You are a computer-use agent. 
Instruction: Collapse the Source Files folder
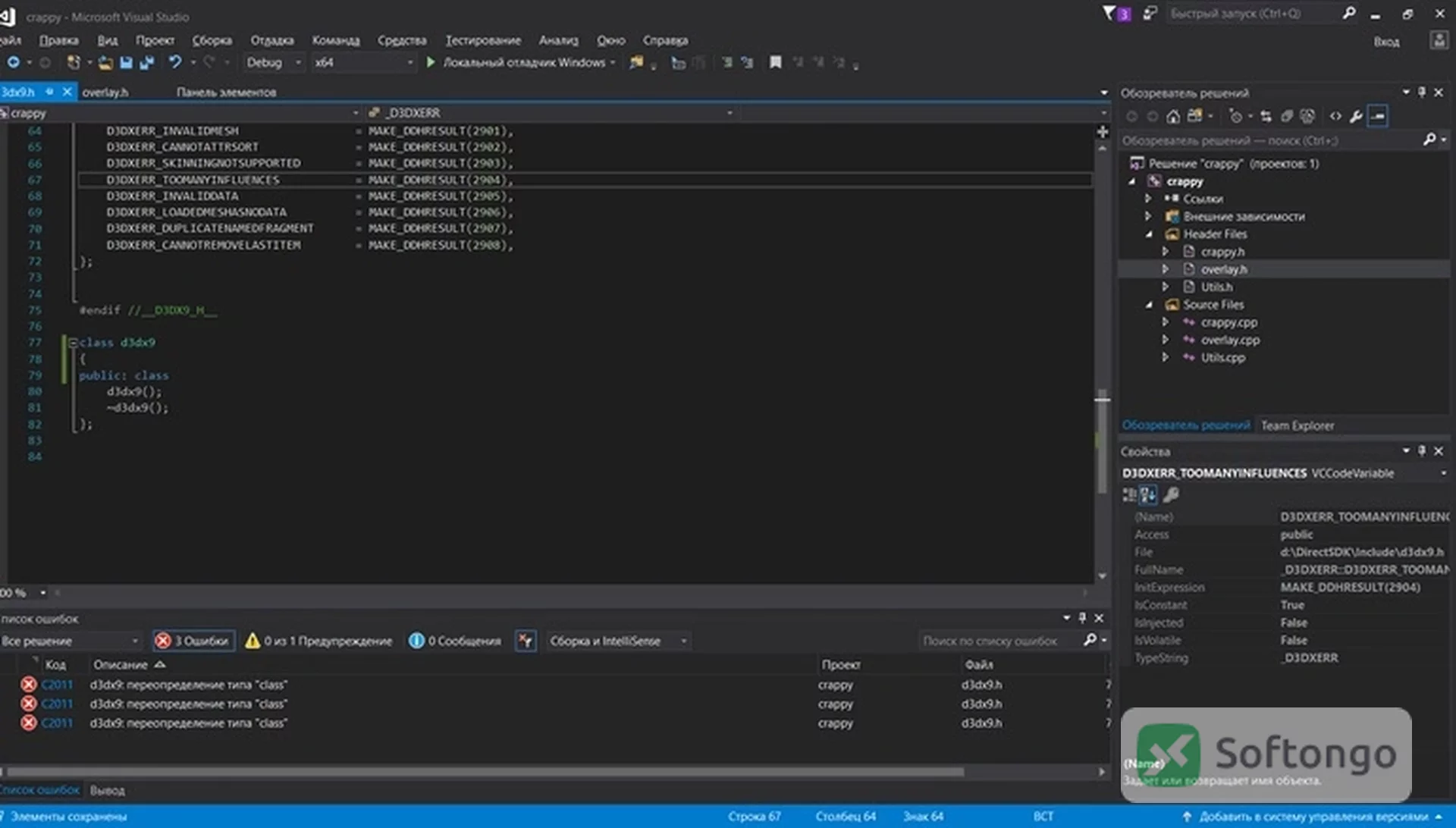[1150, 305]
